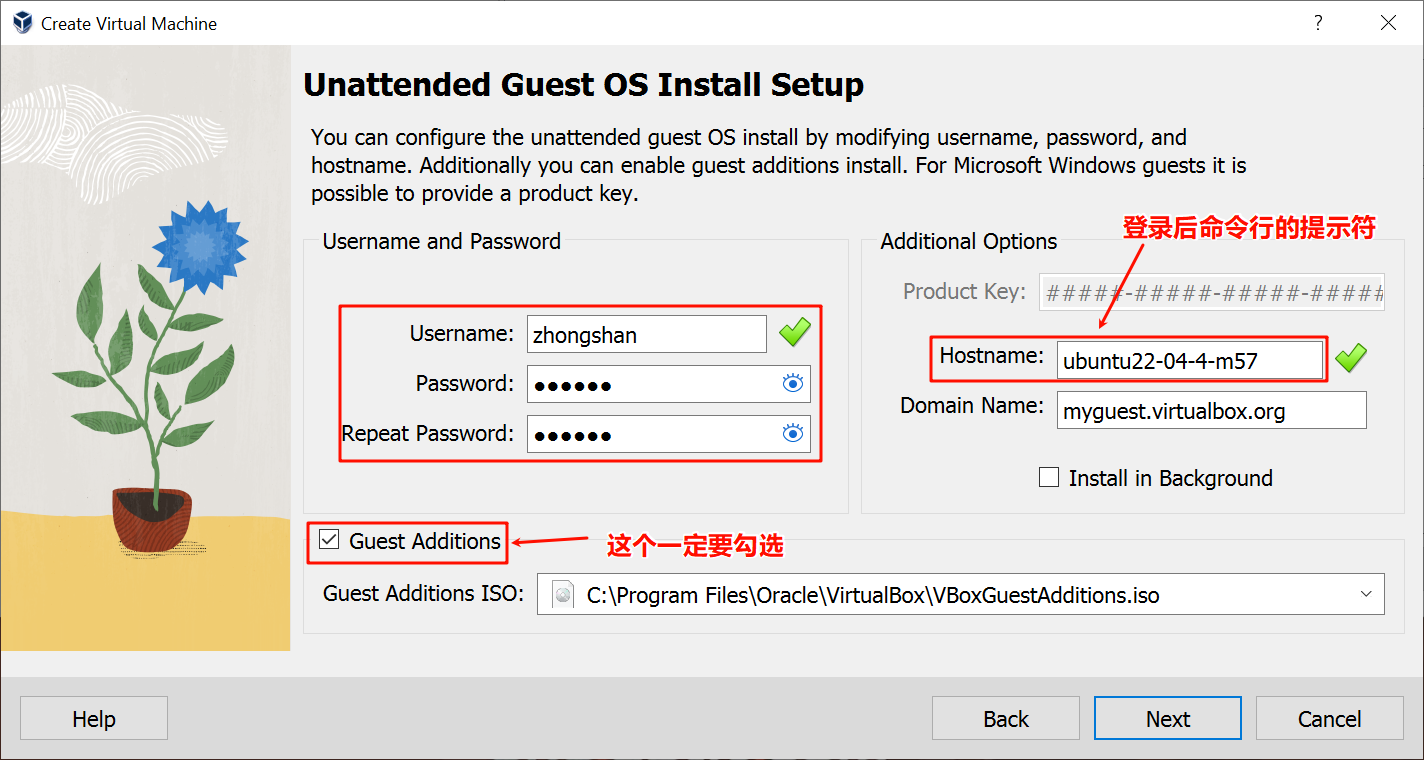Close the Create Virtual Machine window
The width and height of the screenshot is (1424, 760).
click(1388, 23)
